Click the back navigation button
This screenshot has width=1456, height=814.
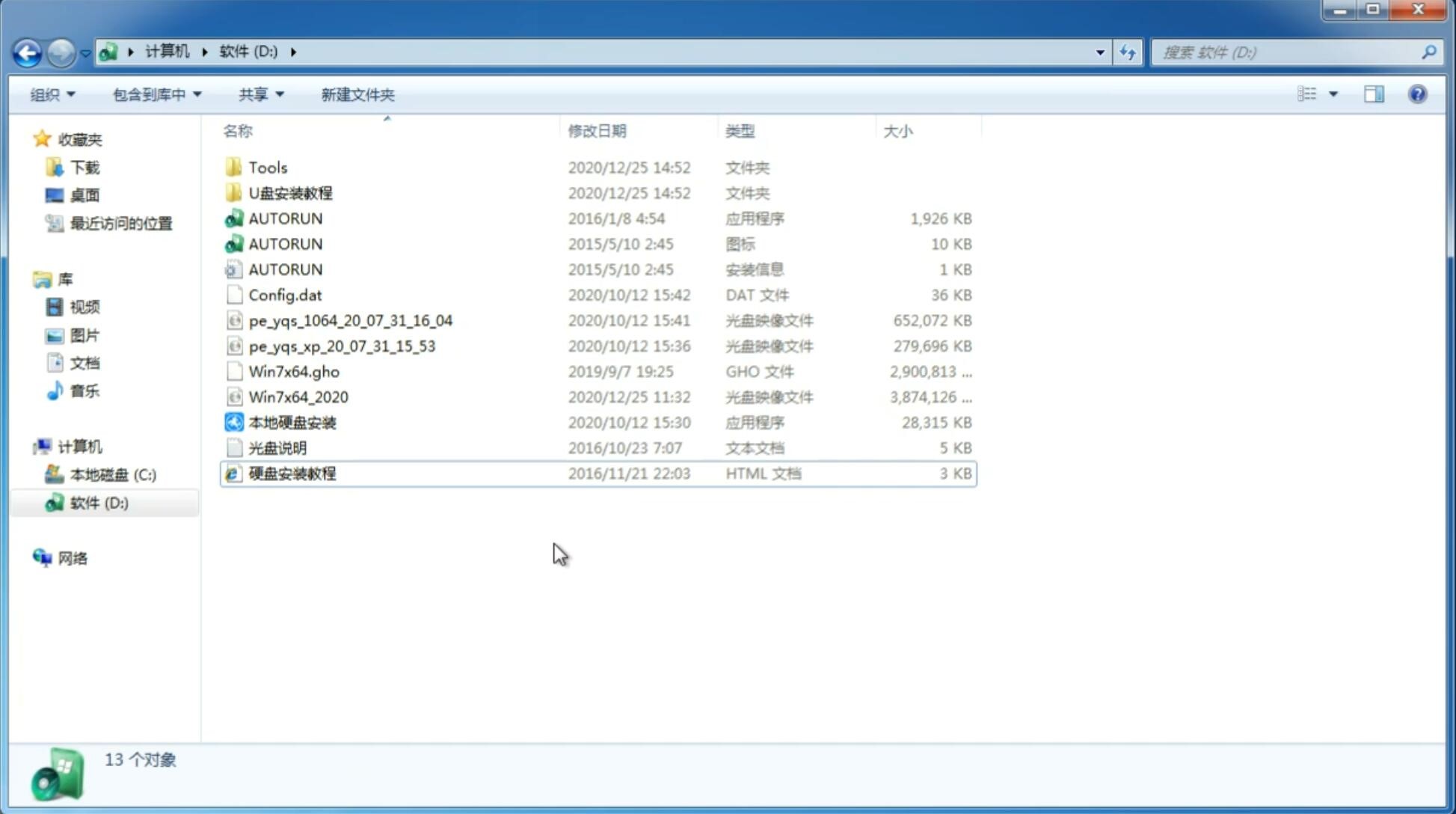pyautogui.click(x=27, y=51)
